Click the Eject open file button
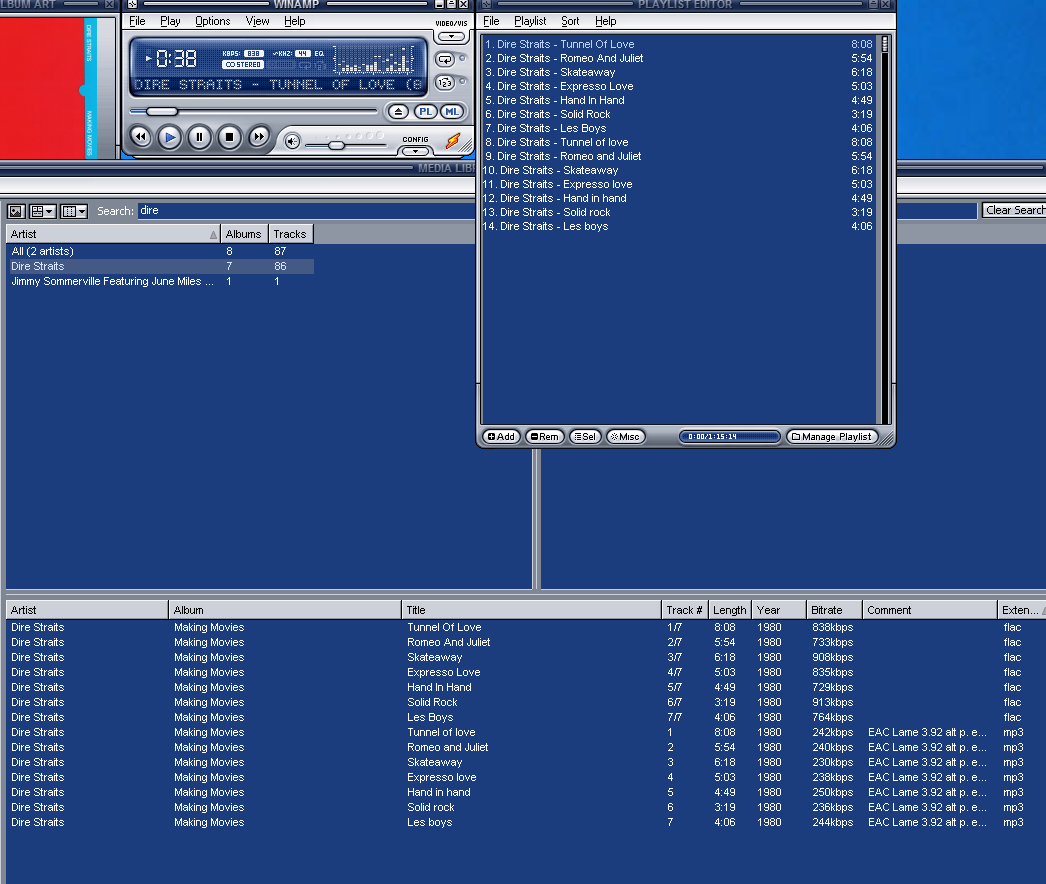 (398, 111)
